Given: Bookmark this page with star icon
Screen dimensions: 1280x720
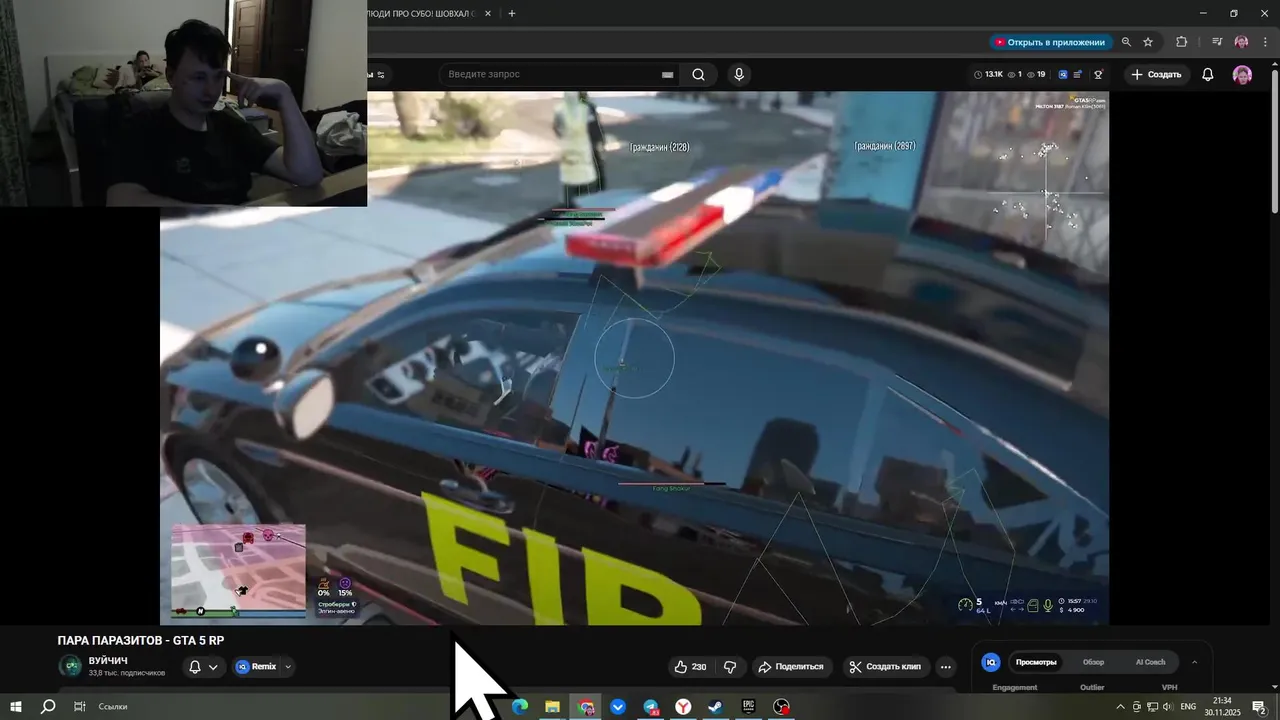Looking at the screenshot, I should [x=1148, y=42].
